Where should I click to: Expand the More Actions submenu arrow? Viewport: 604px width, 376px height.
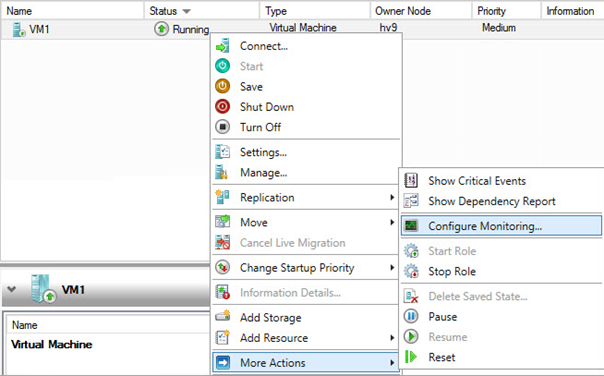(392, 363)
